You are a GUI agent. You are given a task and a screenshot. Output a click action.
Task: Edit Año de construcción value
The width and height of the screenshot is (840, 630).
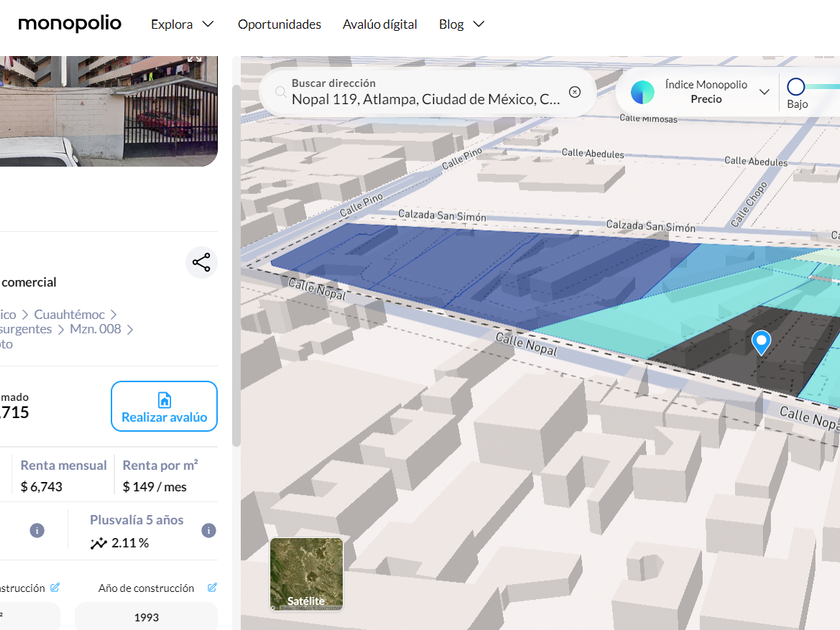212,588
